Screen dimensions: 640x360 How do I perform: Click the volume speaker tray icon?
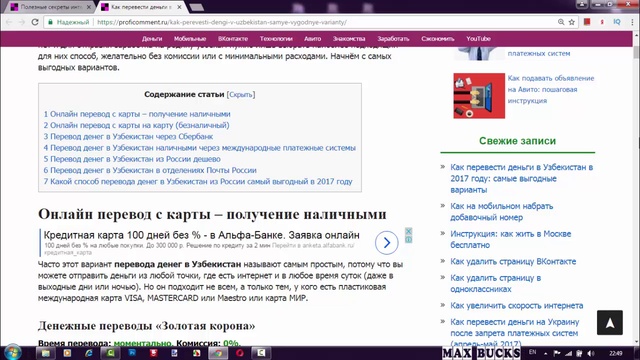tap(591, 353)
